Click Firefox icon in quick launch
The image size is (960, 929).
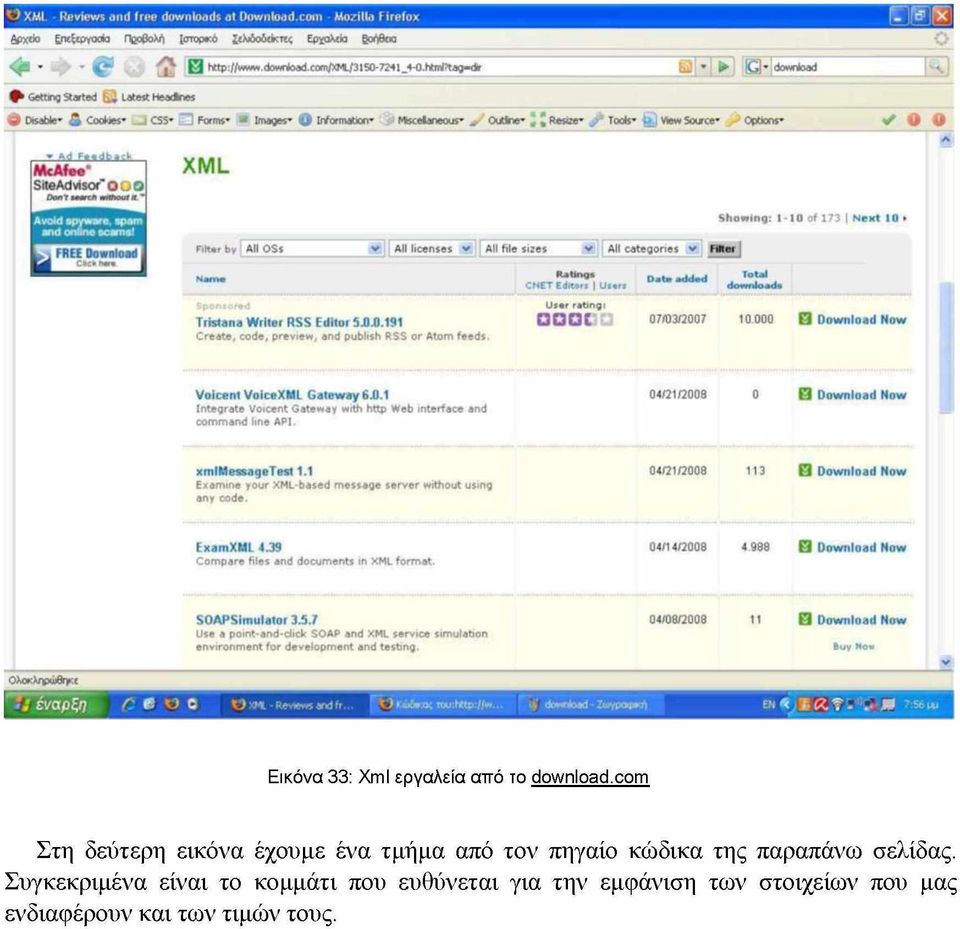171,704
